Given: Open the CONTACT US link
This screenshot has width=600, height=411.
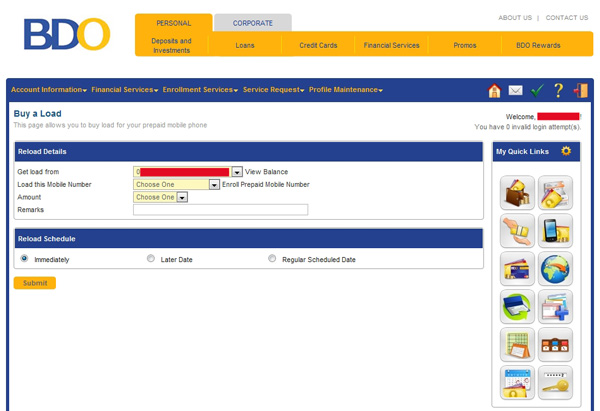Looking at the screenshot, I should click(567, 18).
